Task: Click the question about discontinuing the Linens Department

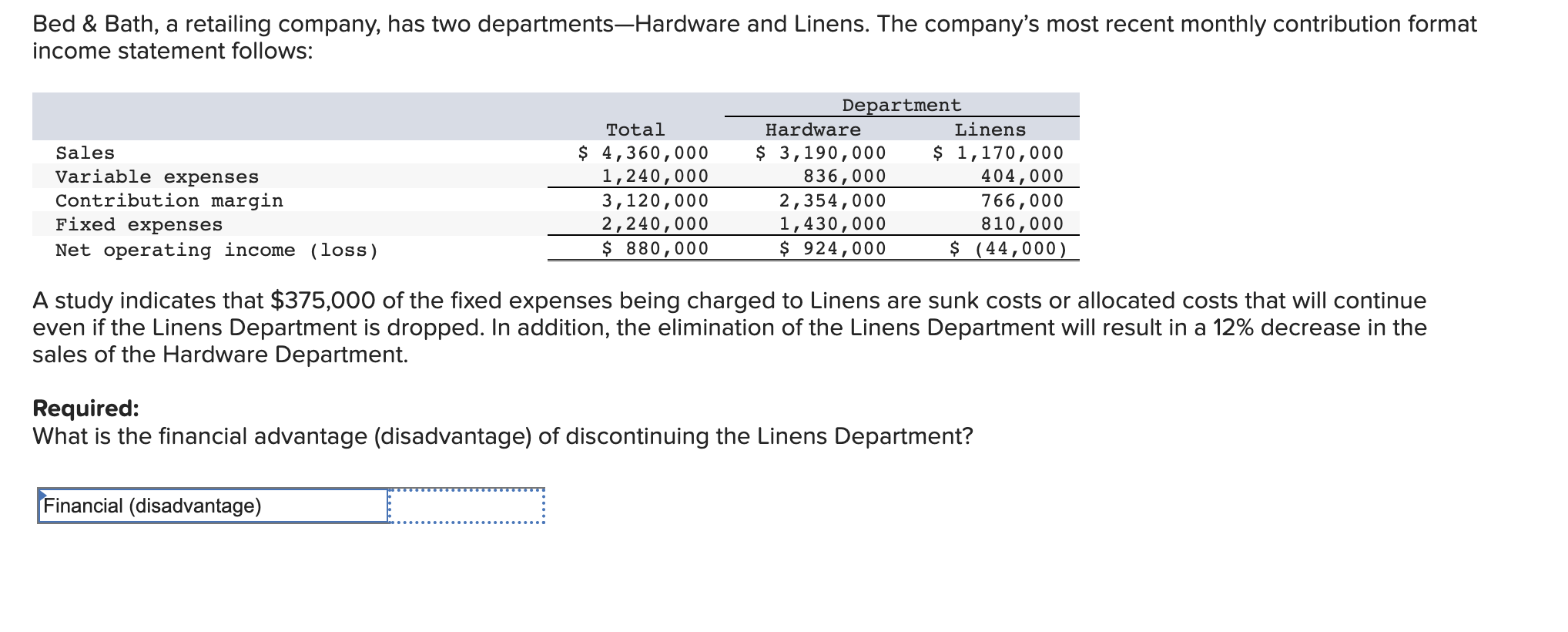Action: pyautogui.click(x=503, y=436)
